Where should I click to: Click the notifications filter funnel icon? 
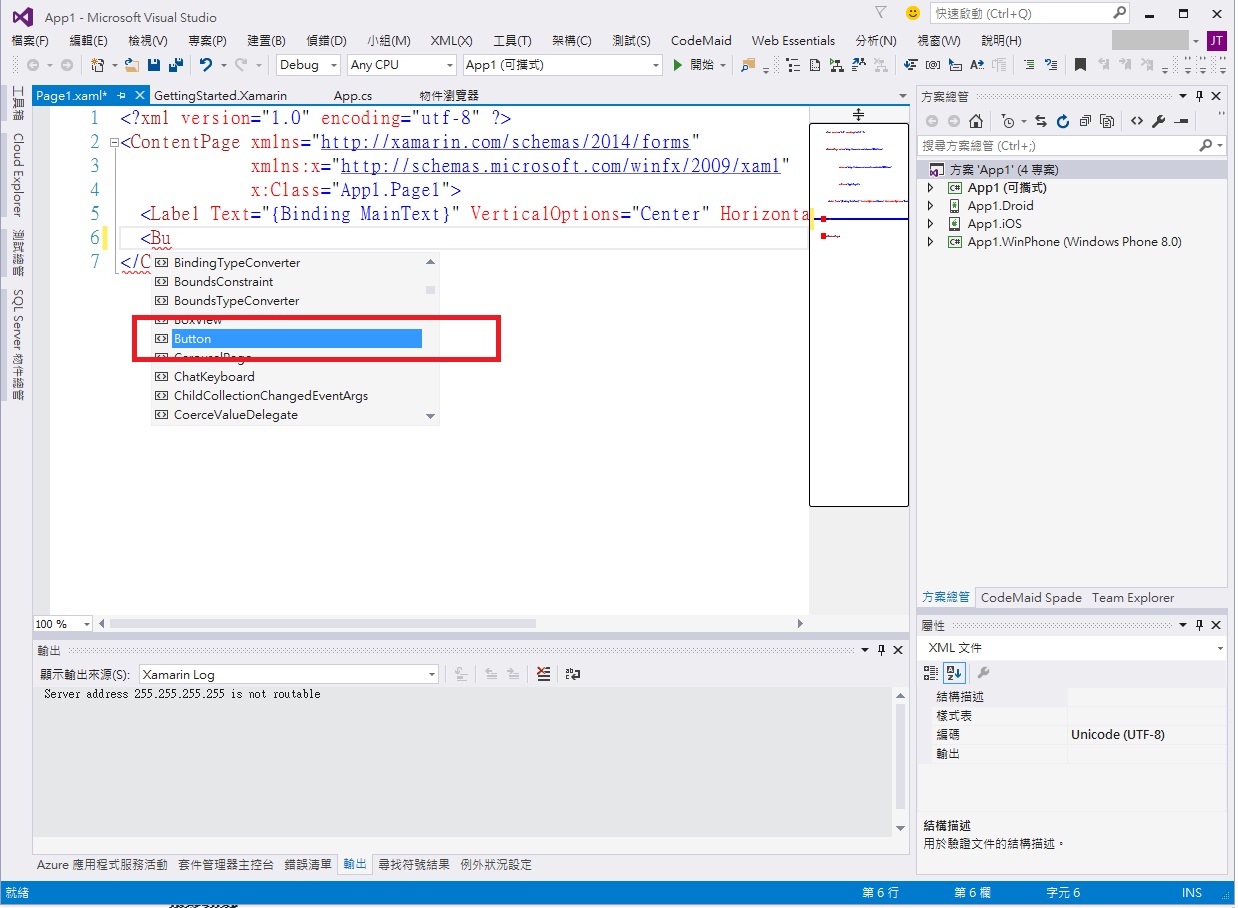coord(880,13)
